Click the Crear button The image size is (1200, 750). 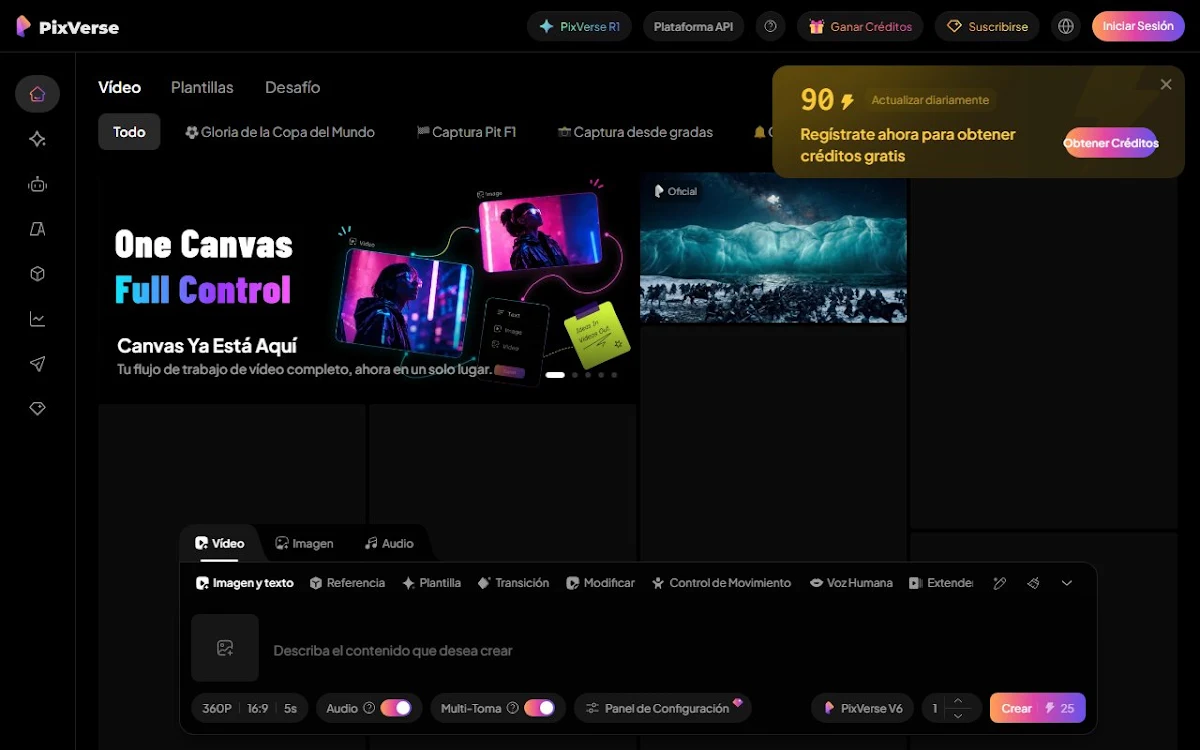(x=1037, y=708)
